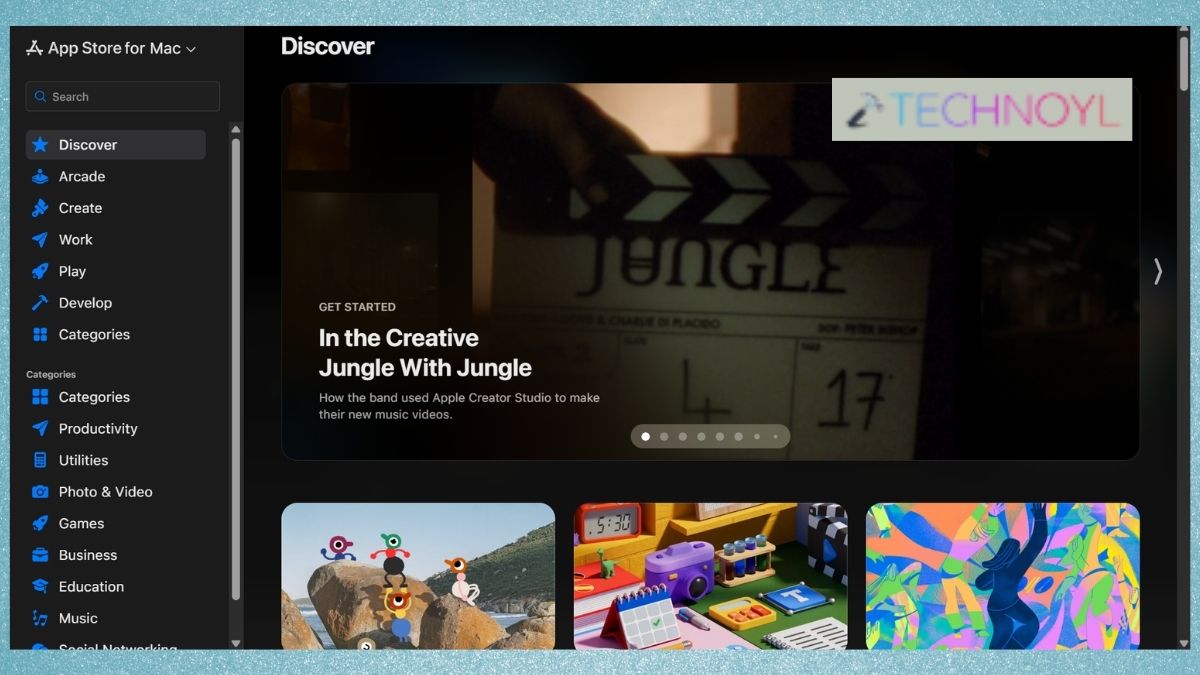Open the rocks and creatures story card

418,576
